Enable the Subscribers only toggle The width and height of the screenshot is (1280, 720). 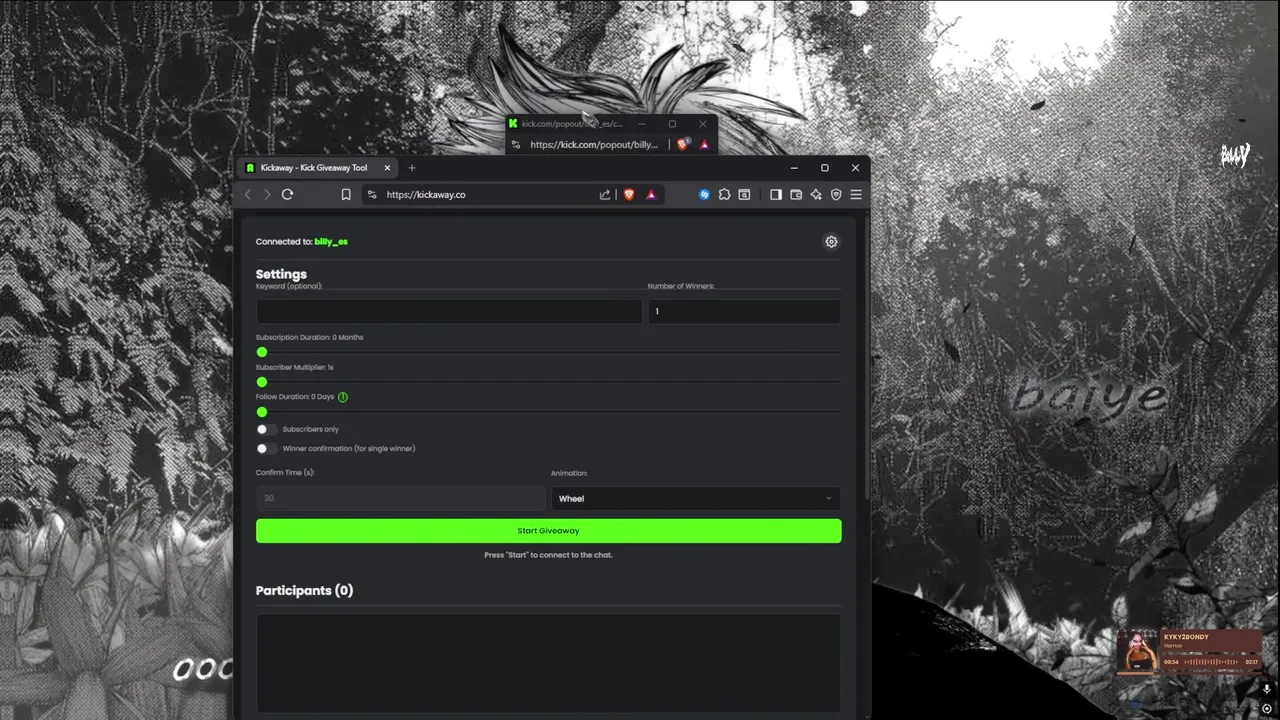pyautogui.click(x=266, y=429)
